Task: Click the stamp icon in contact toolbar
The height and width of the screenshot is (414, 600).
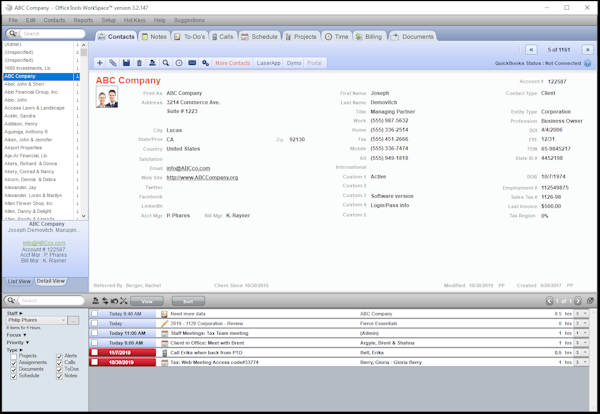Action: (x=152, y=63)
